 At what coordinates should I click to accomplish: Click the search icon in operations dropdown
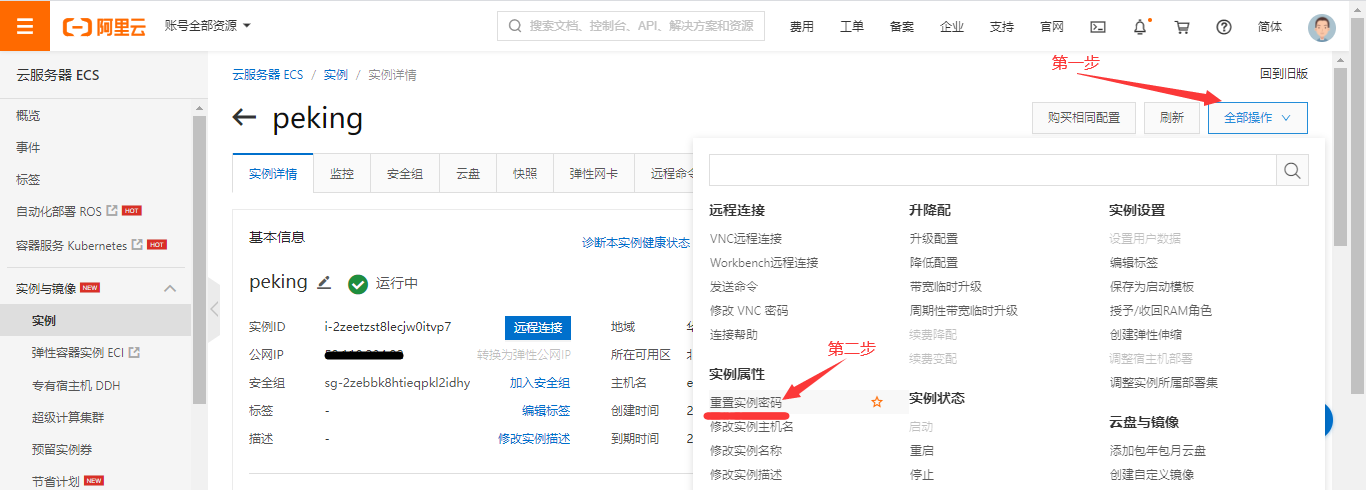pos(1292,170)
